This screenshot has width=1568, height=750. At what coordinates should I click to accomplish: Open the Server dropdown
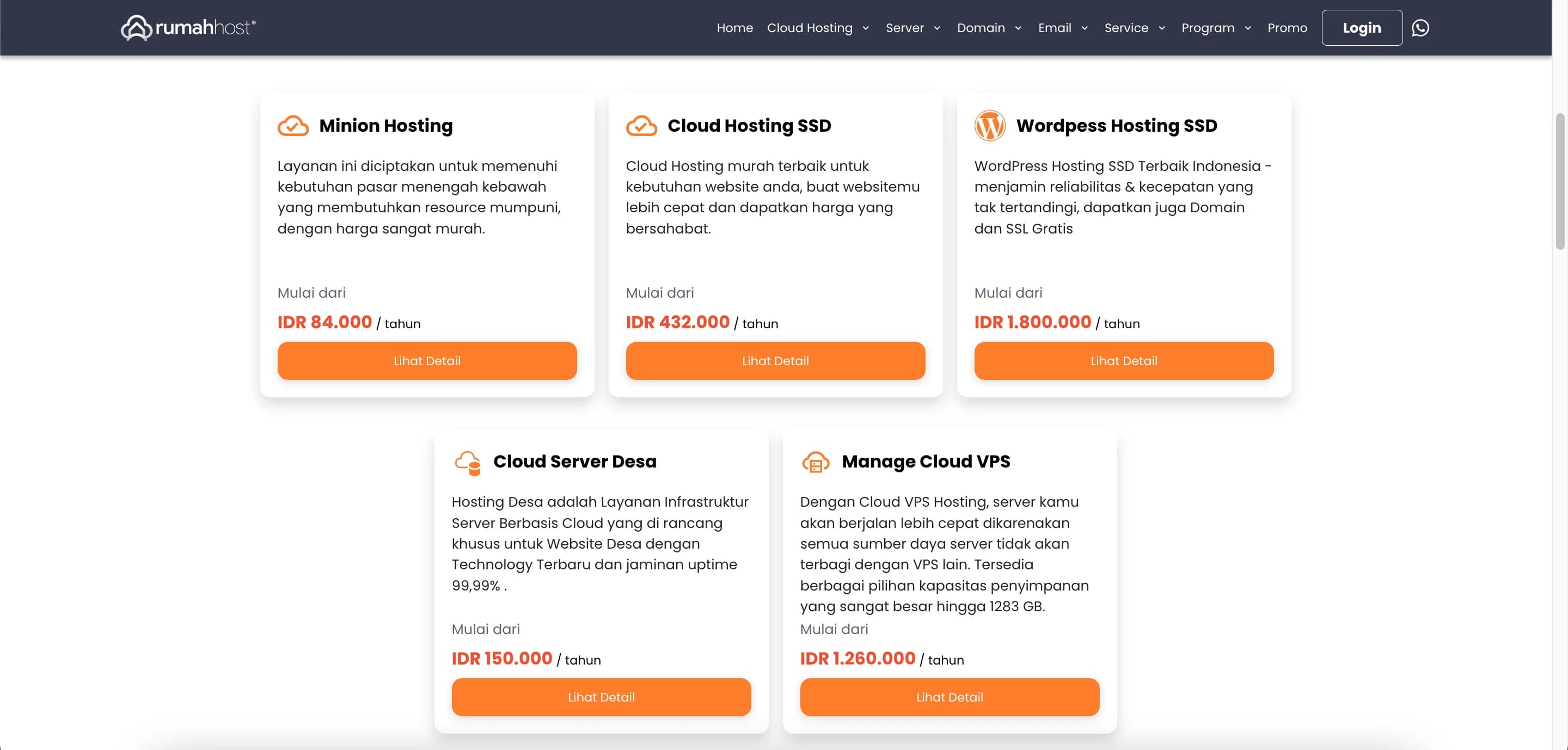tap(912, 27)
